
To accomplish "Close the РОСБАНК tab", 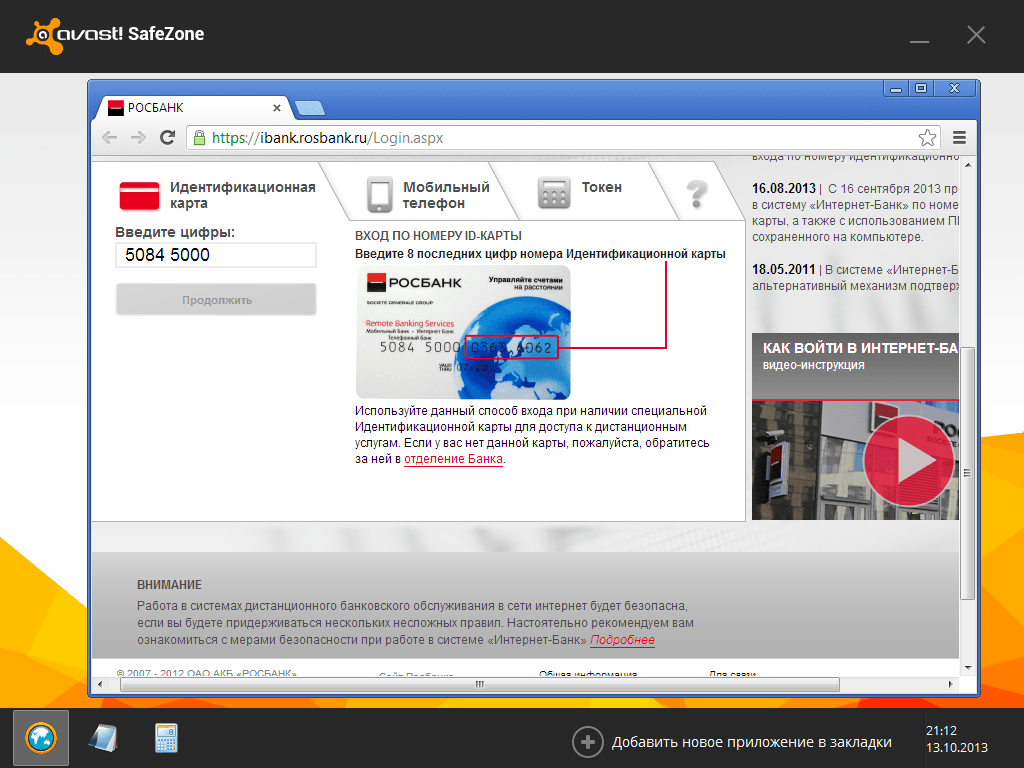I will point(277,108).
